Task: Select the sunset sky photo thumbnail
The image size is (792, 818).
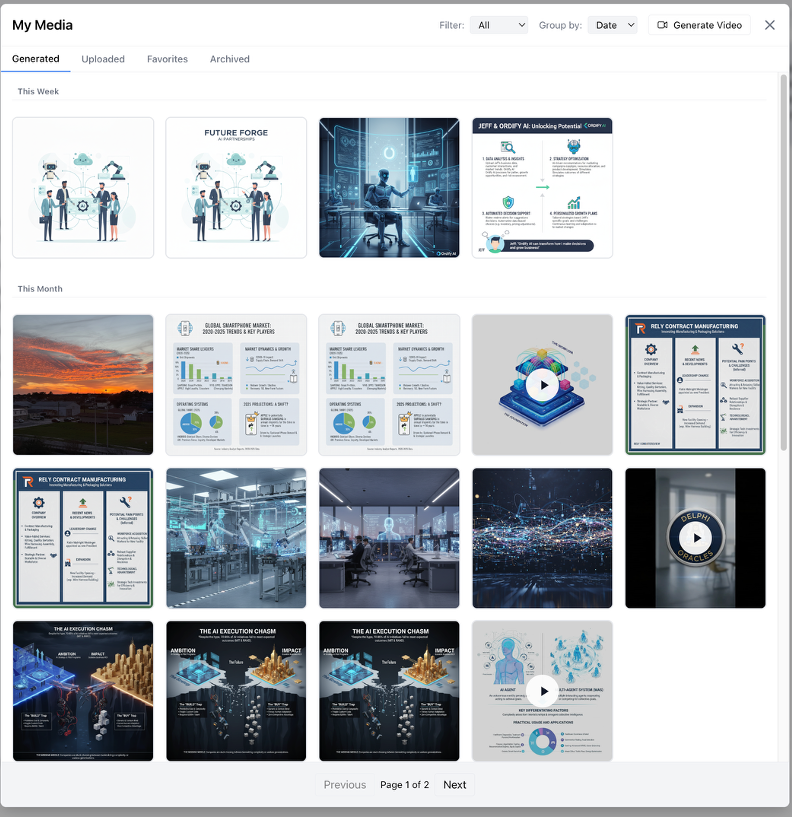Action: (x=83, y=384)
